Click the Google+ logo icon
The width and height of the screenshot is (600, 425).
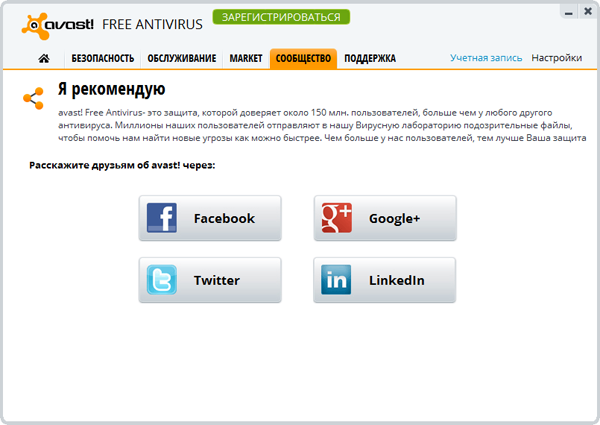[x=337, y=218]
